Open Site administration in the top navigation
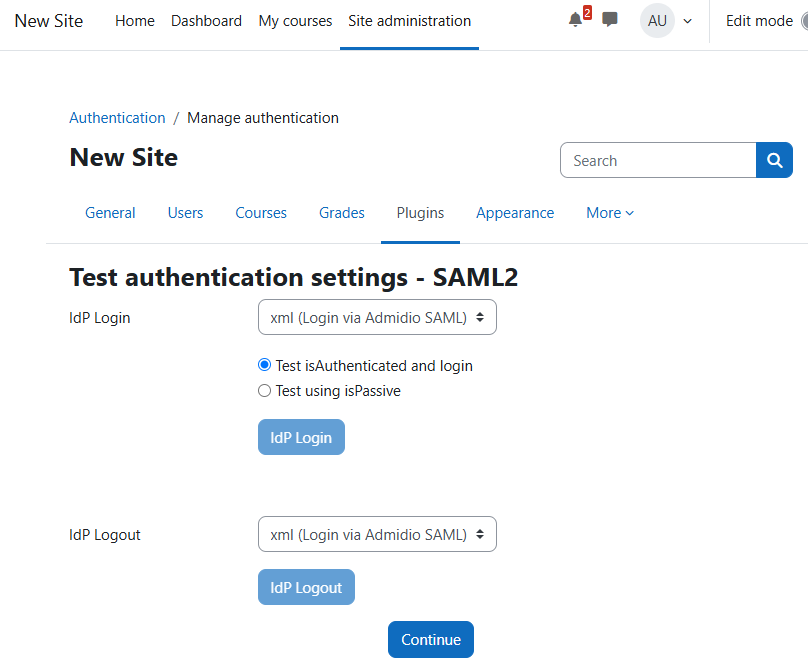This screenshot has width=808, height=666. pos(409,21)
